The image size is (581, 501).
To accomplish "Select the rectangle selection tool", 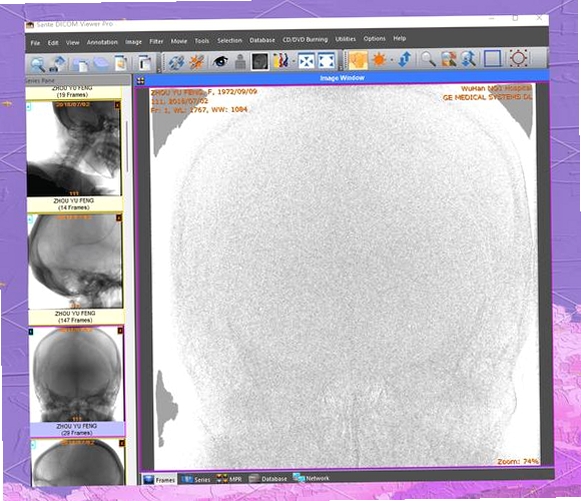I will pyautogui.click(x=493, y=58).
